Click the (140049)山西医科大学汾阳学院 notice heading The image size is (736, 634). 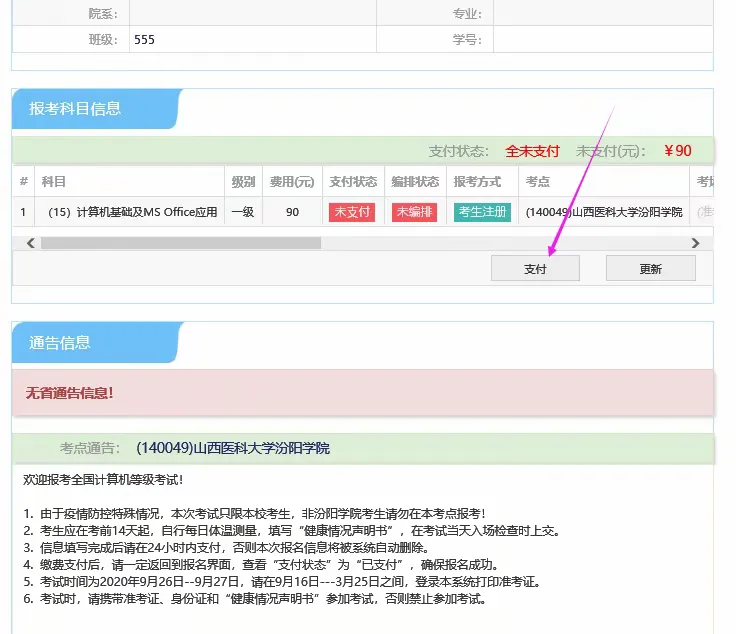232,448
